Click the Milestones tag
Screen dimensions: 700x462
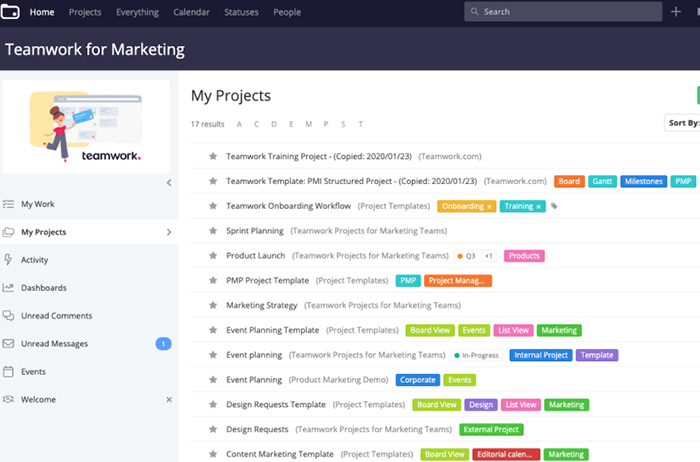click(644, 181)
